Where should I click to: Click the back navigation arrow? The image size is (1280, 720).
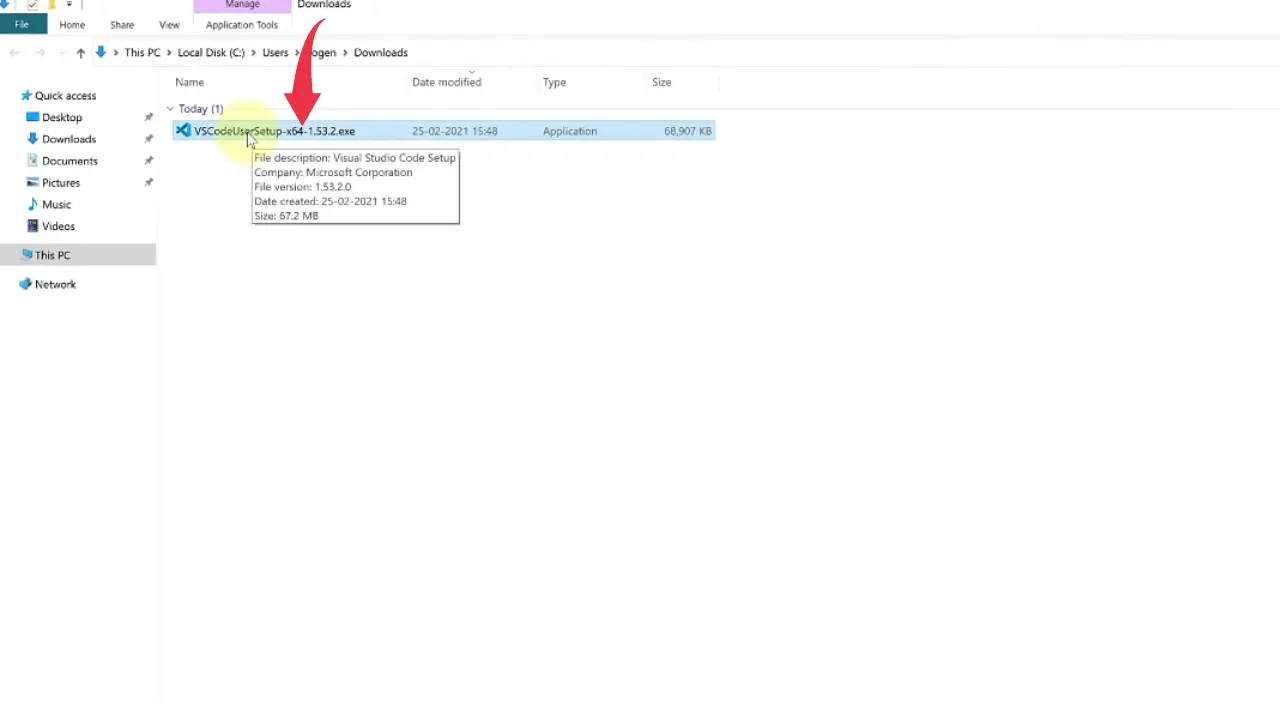(x=14, y=53)
